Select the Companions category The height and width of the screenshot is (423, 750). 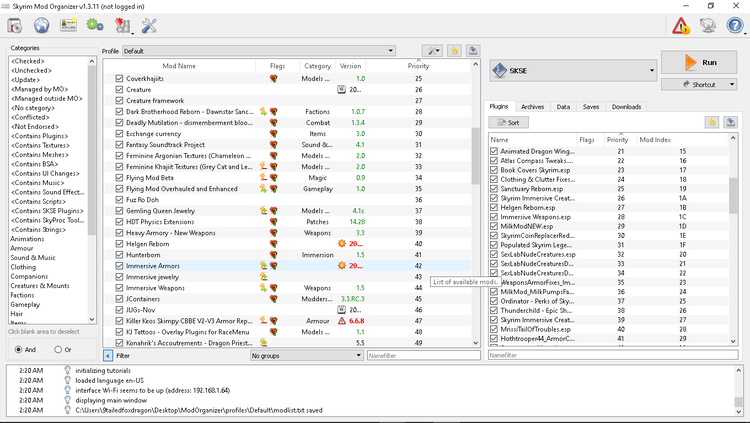29,276
